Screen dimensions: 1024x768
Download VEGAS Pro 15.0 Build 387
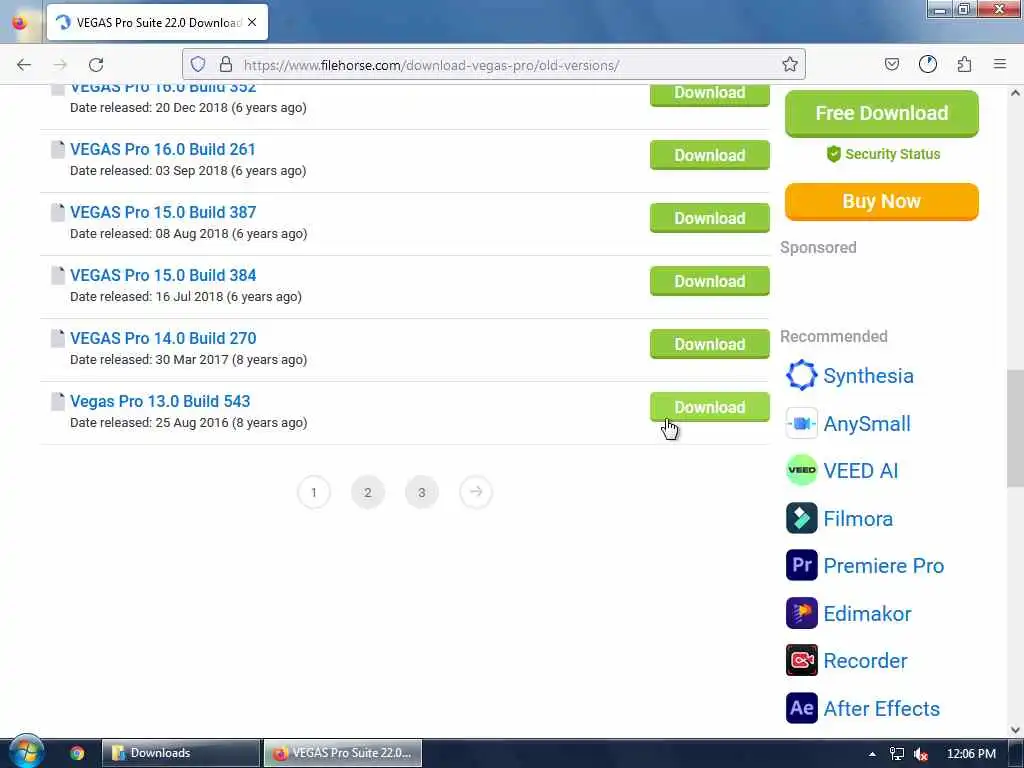coord(709,218)
